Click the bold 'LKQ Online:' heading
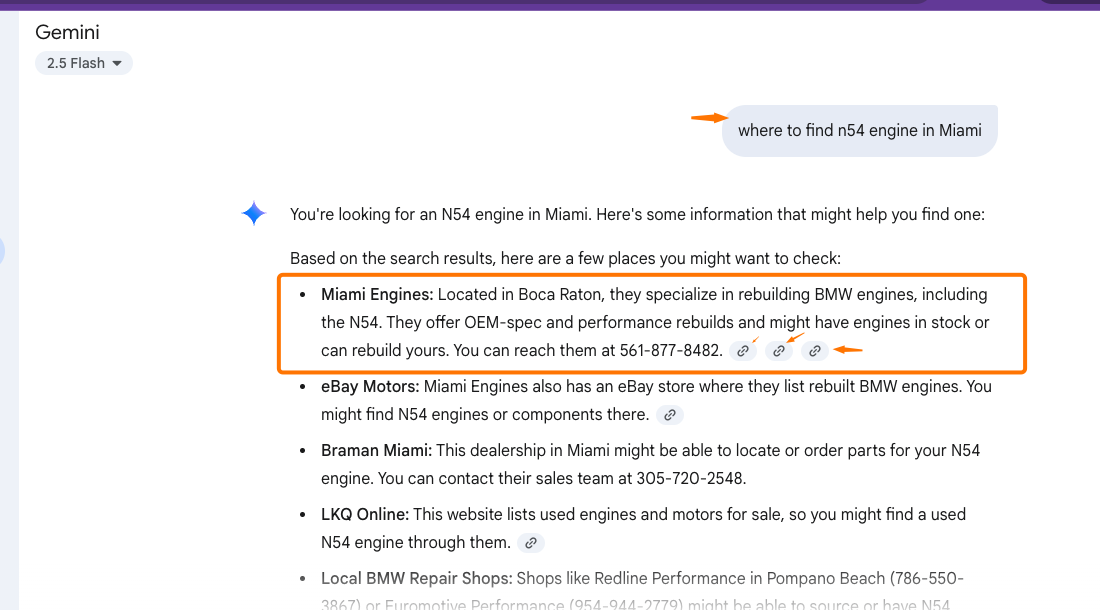This screenshot has height=610, width=1100. (x=365, y=514)
